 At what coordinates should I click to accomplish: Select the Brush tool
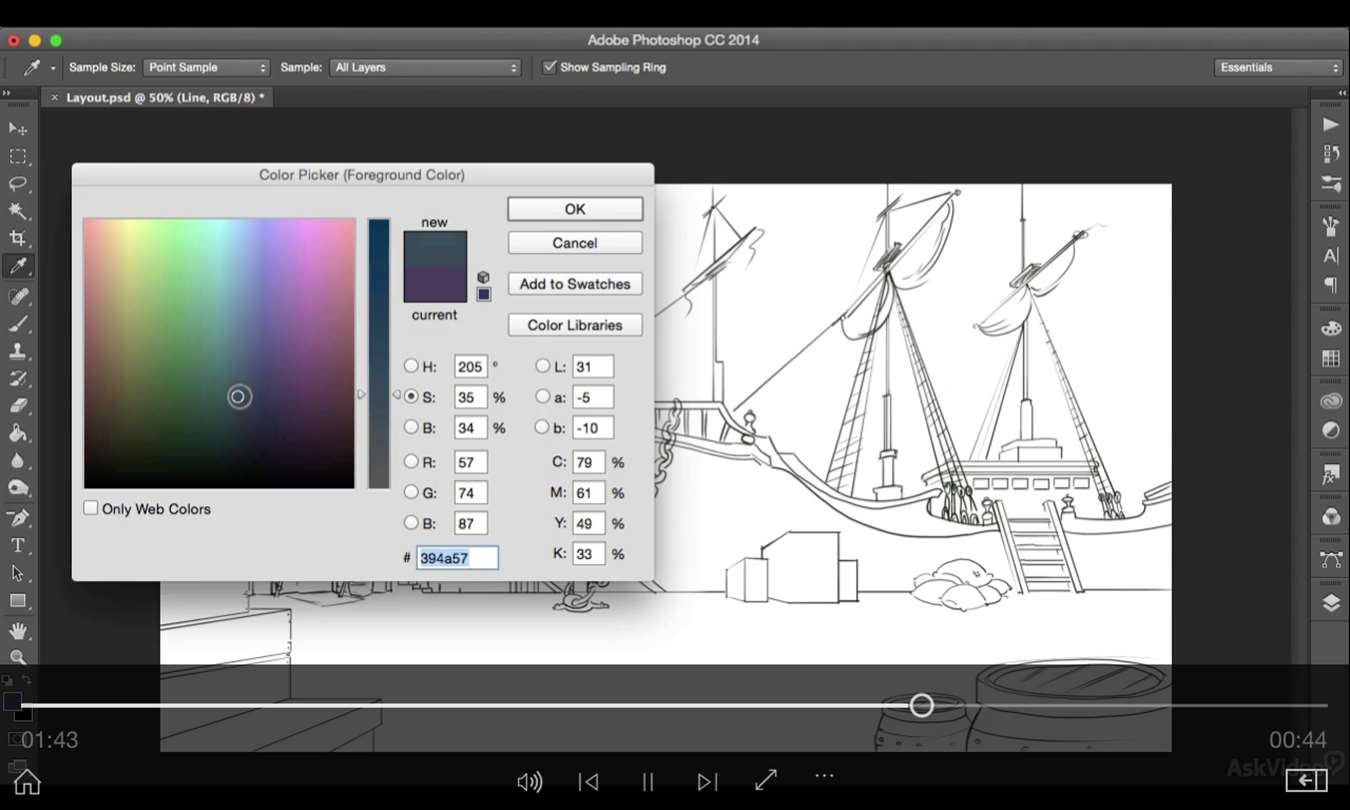click(x=18, y=324)
